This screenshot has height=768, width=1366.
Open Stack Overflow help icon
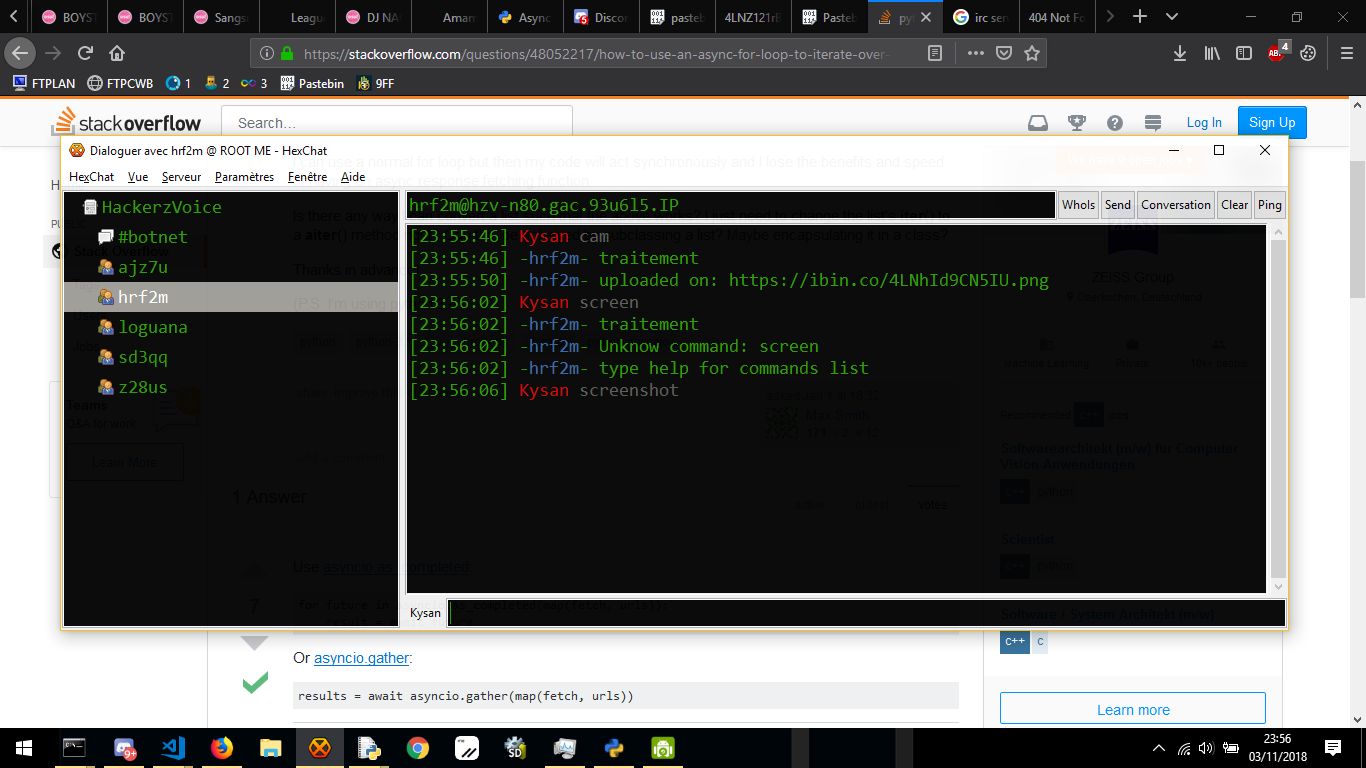pos(1115,123)
